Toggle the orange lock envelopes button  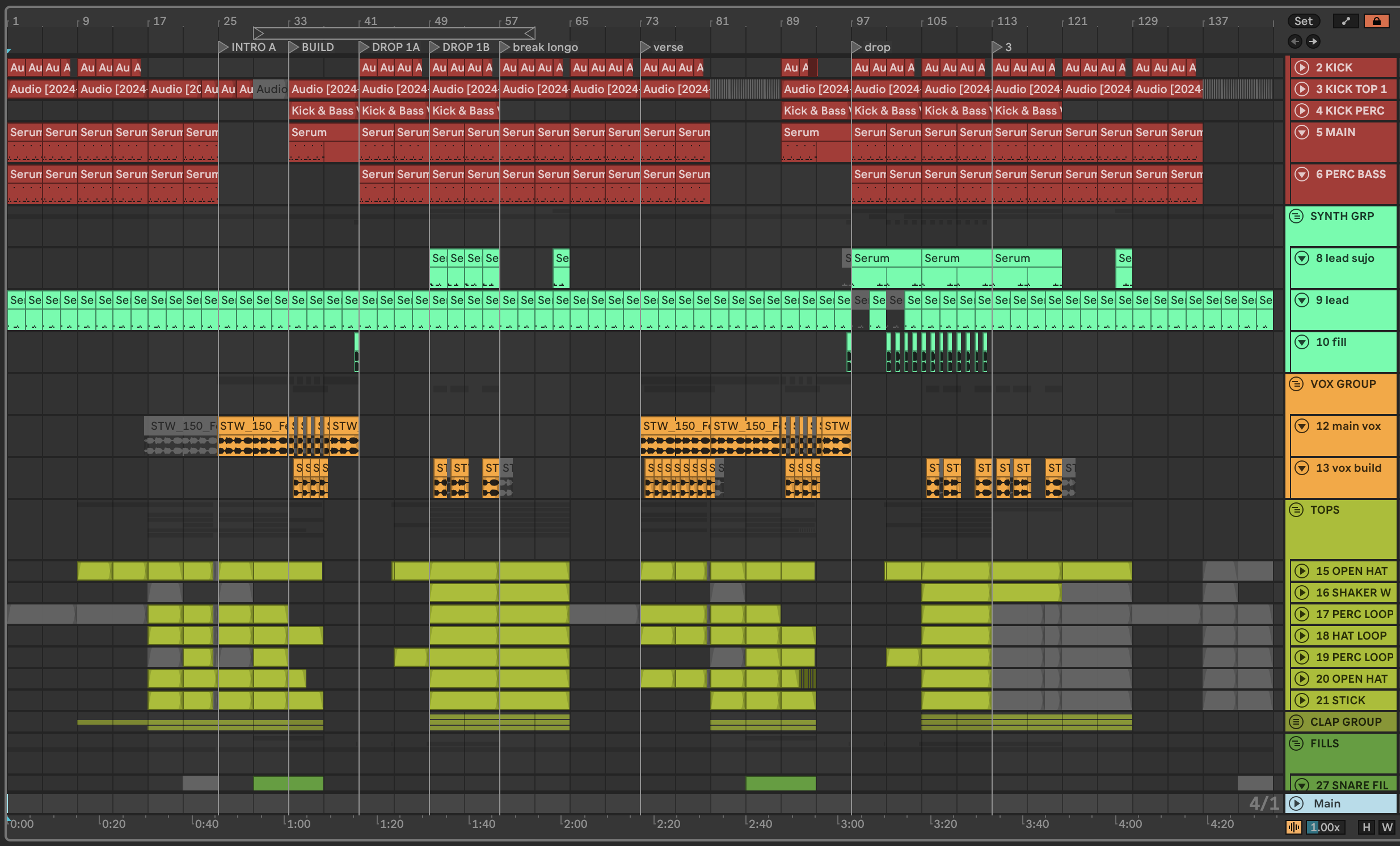pos(1376,21)
